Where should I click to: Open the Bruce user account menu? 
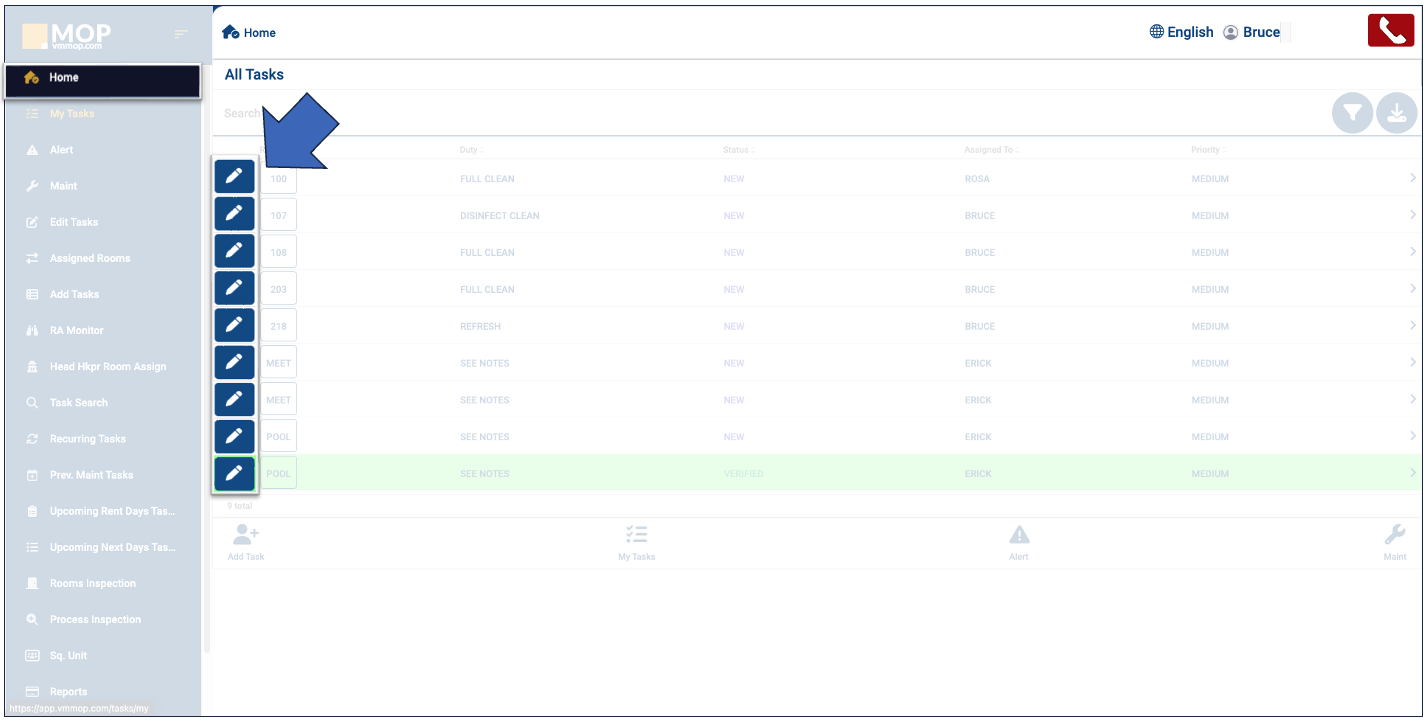click(1252, 32)
